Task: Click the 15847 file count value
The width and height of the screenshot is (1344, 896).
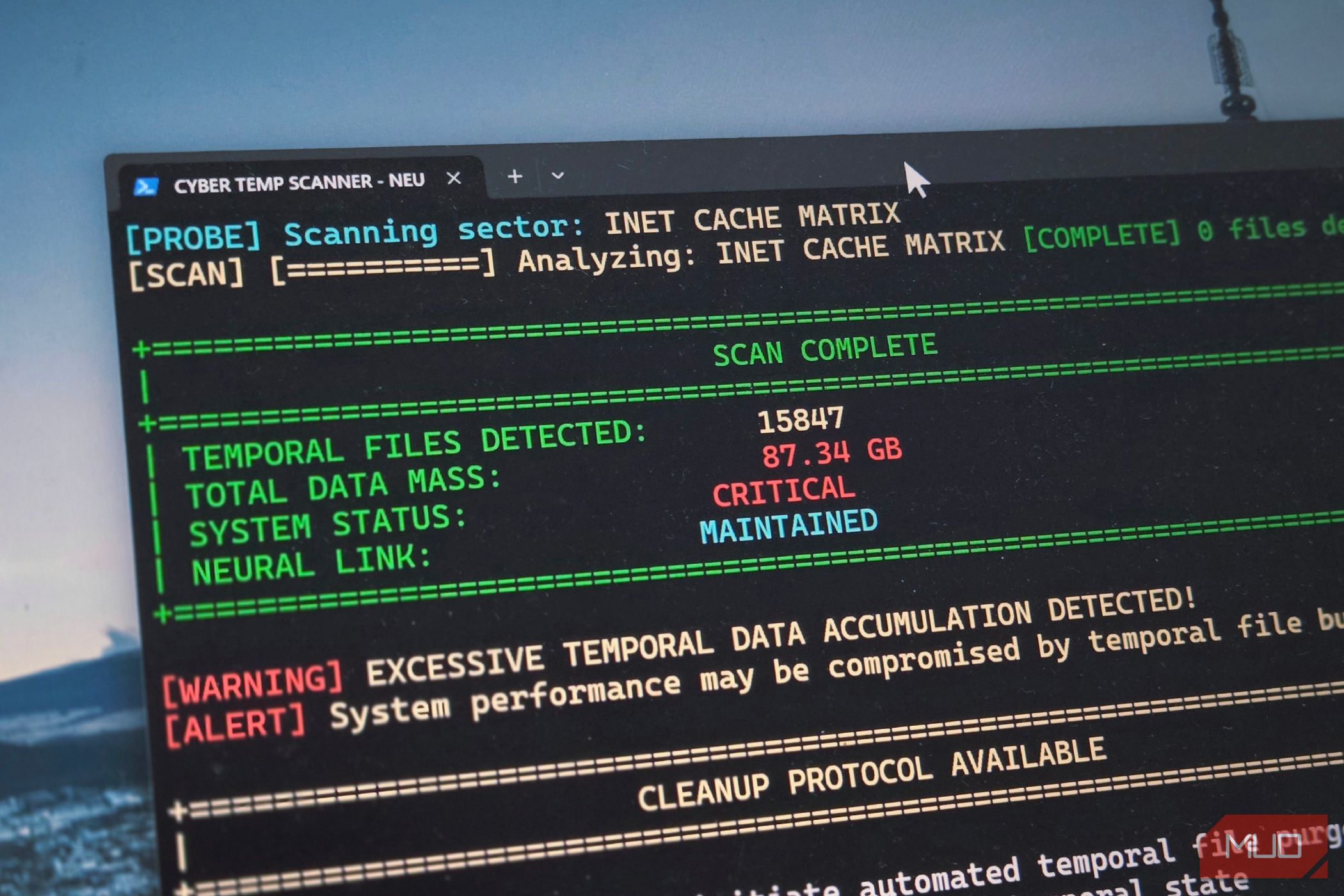Action: click(x=801, y=420)
